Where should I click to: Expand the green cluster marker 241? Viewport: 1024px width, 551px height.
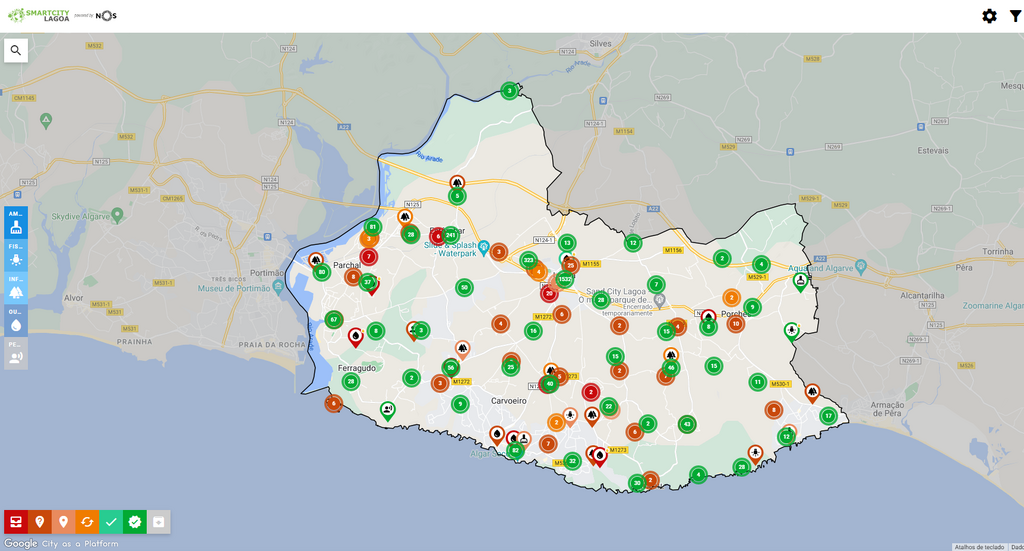click(x=450, y=235)
